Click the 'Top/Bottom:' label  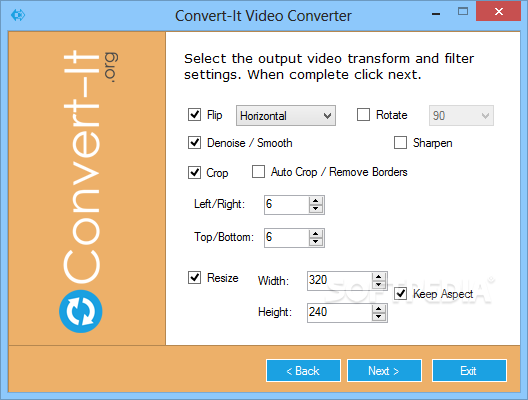coord(224,237)
